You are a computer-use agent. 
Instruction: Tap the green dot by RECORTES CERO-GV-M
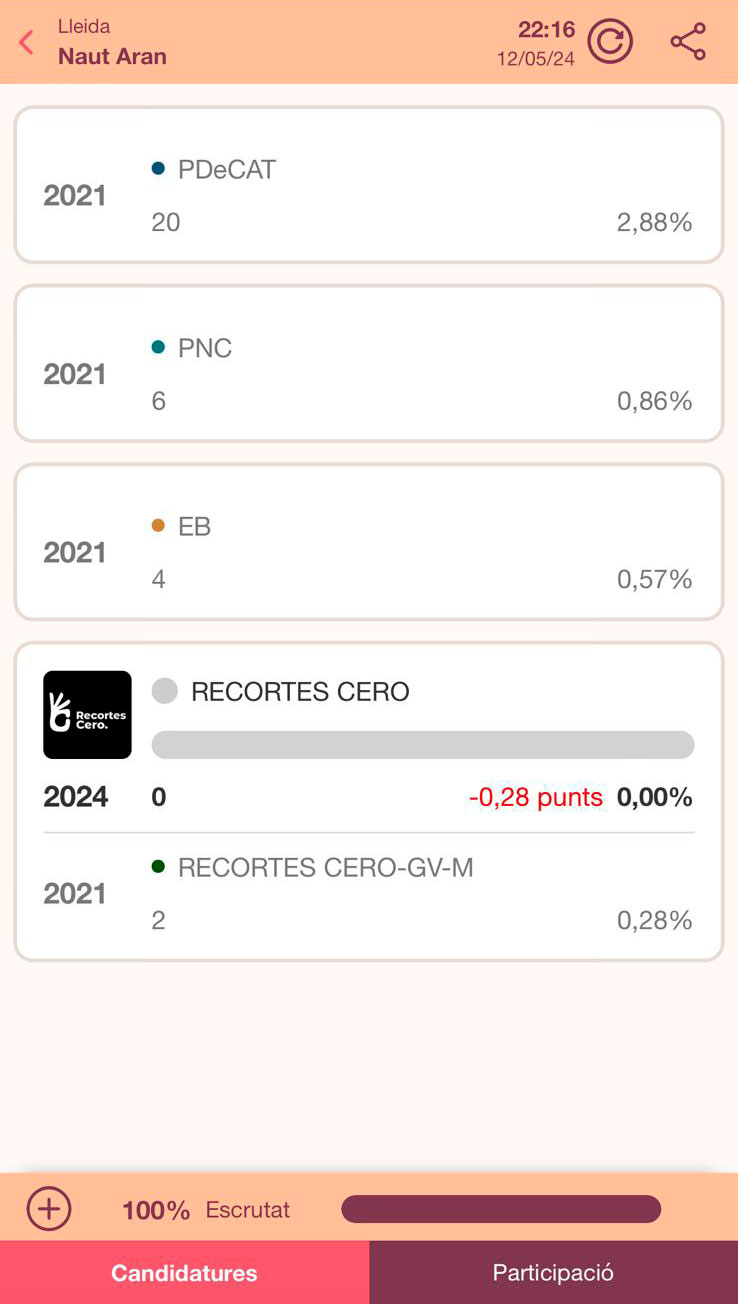(x=158, y=866)
